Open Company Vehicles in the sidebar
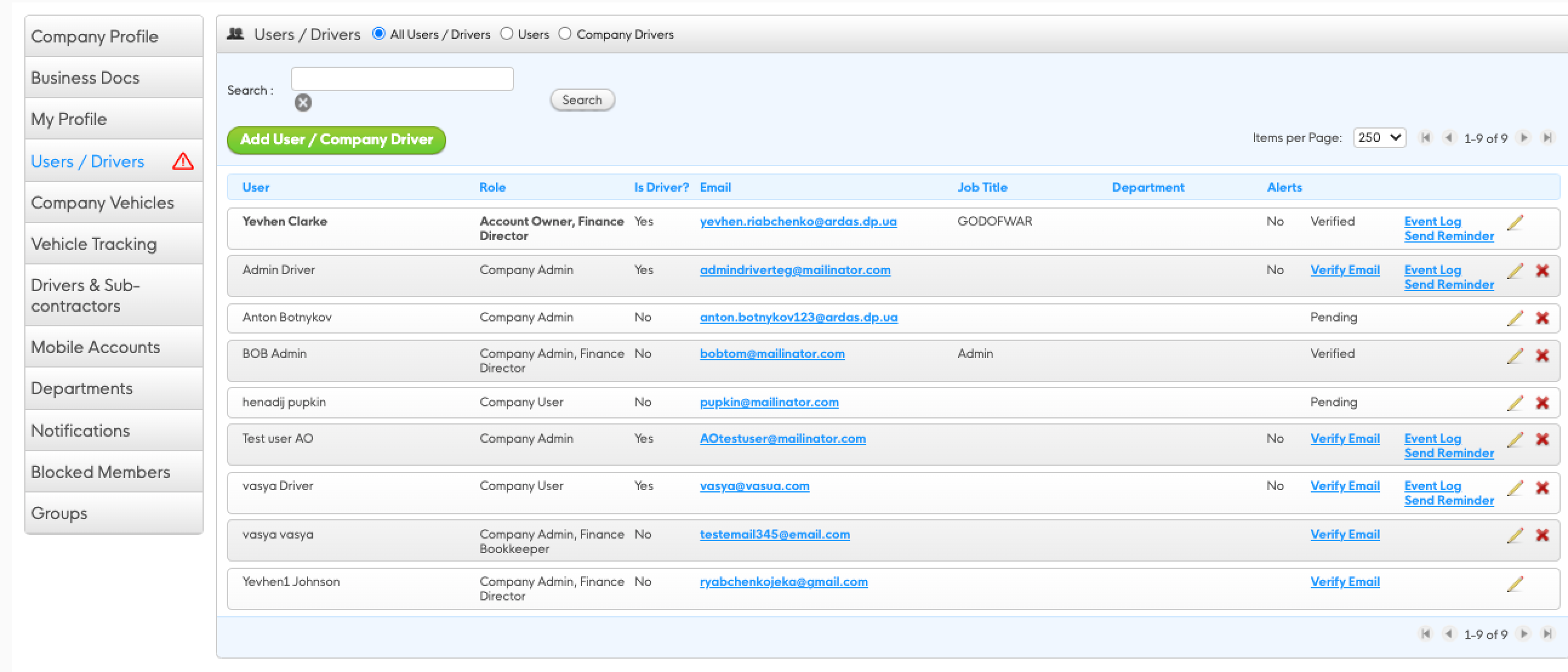Image resolution: width=1568 pixels, height=672 pixels. pyautogui.click(x=102, y=203)
